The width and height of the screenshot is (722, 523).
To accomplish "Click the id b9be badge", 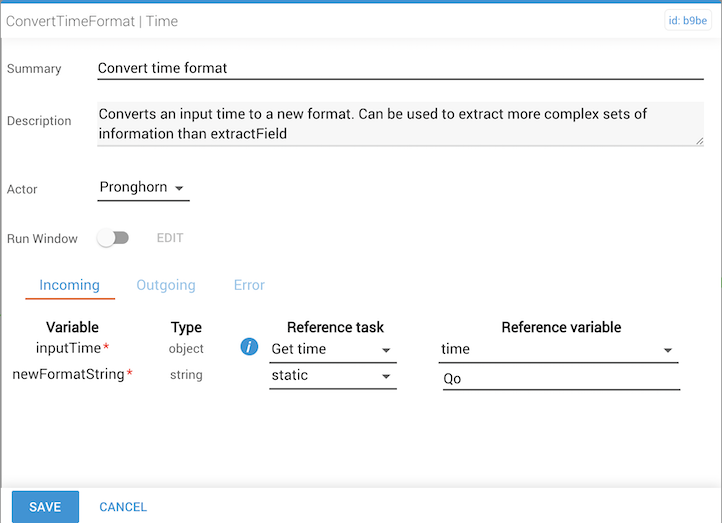I will coord(688,20).
